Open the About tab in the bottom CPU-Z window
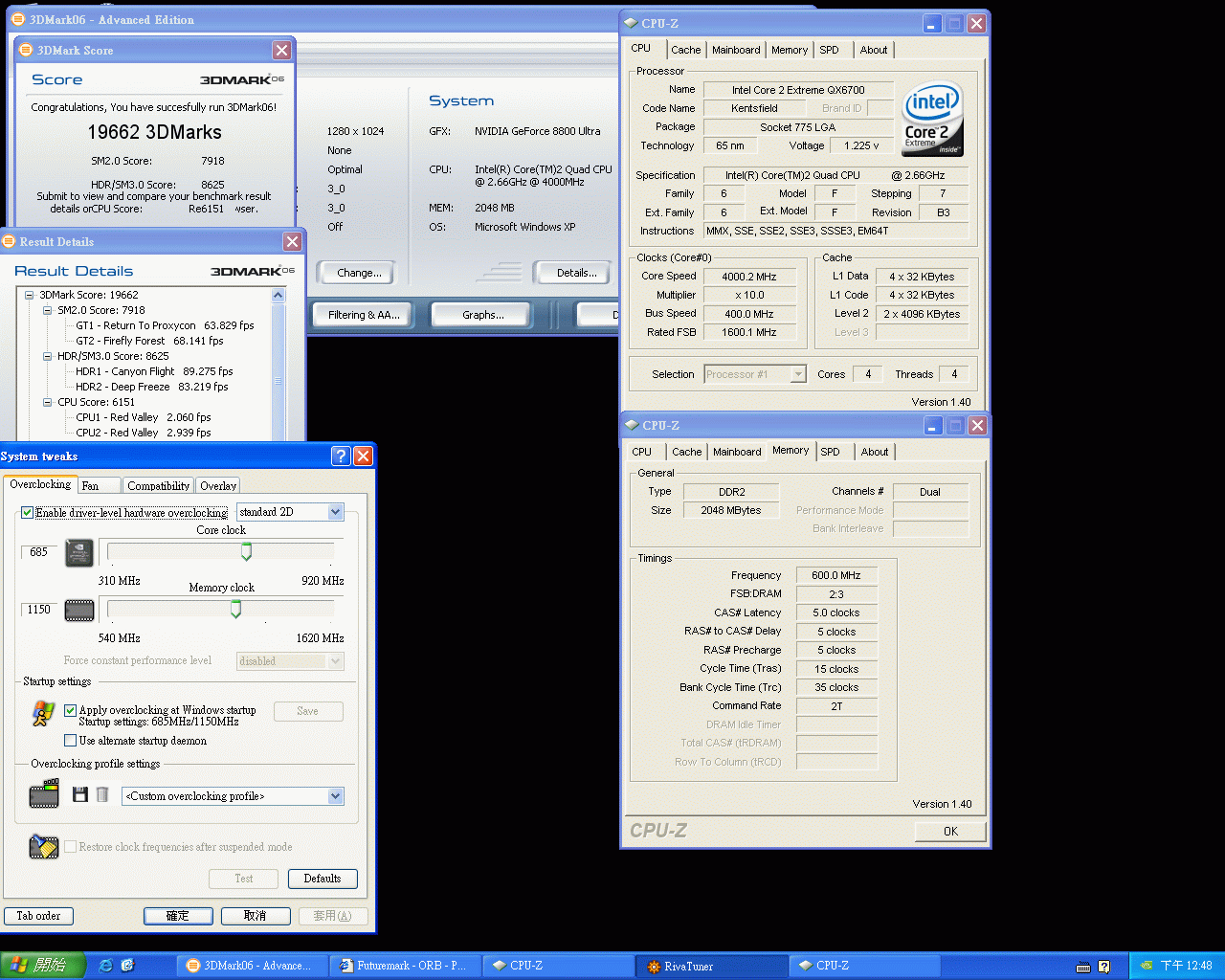 [x=874, y=452]
